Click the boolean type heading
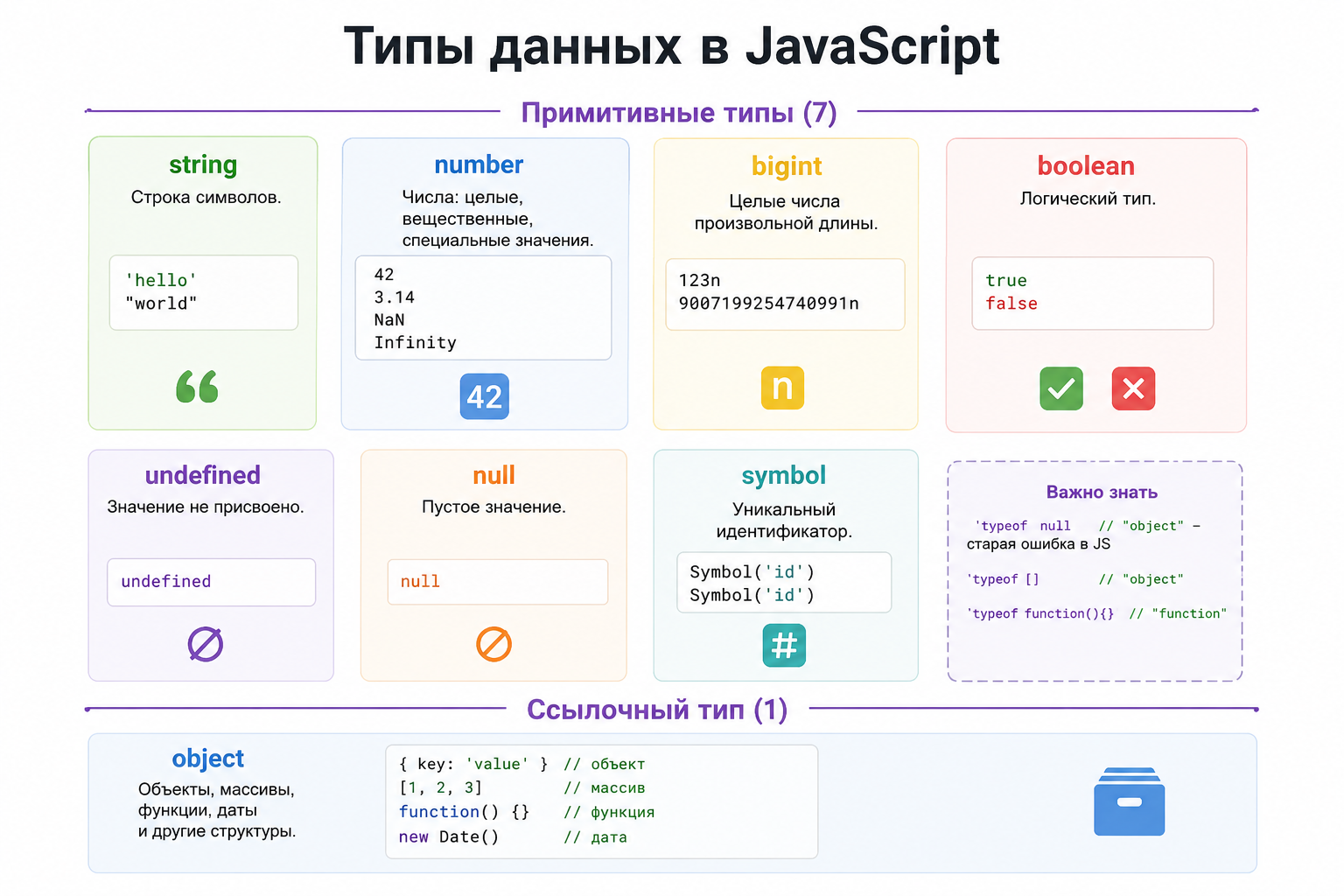This screenshot has width=1344, height=896. pyautogui.click(x=1086, y=165)
